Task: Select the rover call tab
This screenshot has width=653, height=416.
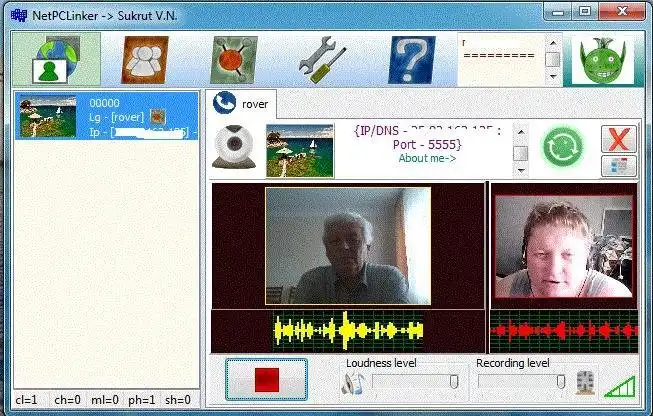Action: (x=241, y=104)
